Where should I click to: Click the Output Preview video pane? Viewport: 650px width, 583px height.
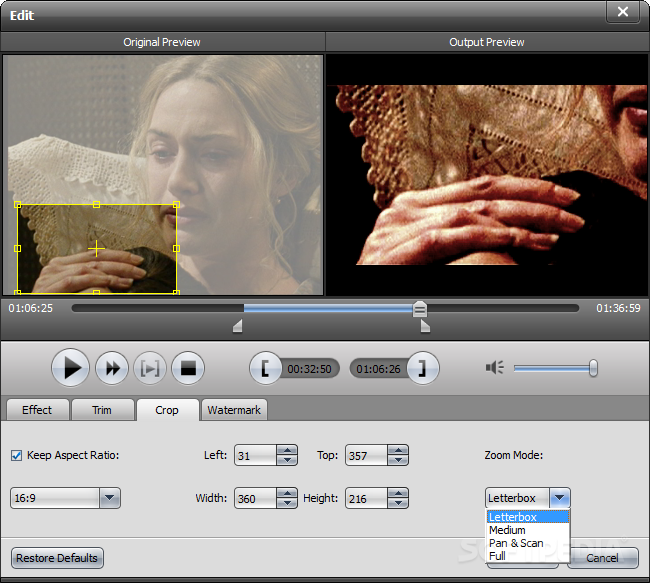(x=487, y=175)
